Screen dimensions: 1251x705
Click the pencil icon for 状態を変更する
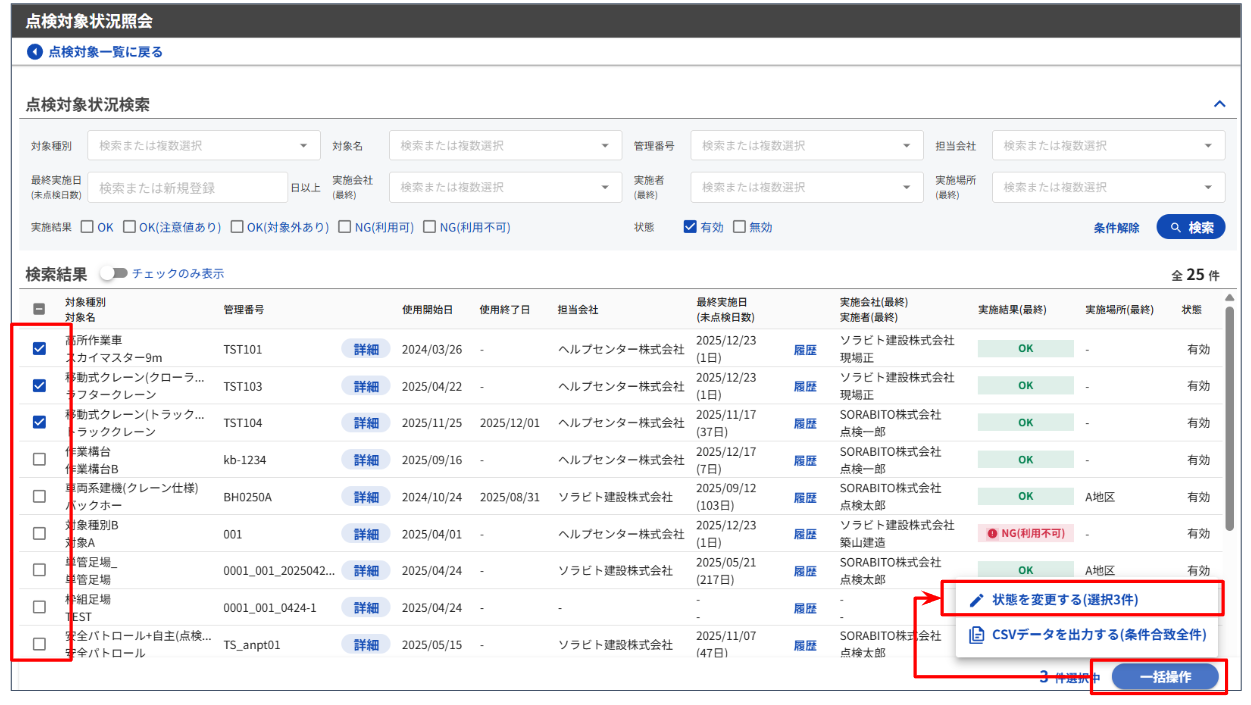(977, 600)
